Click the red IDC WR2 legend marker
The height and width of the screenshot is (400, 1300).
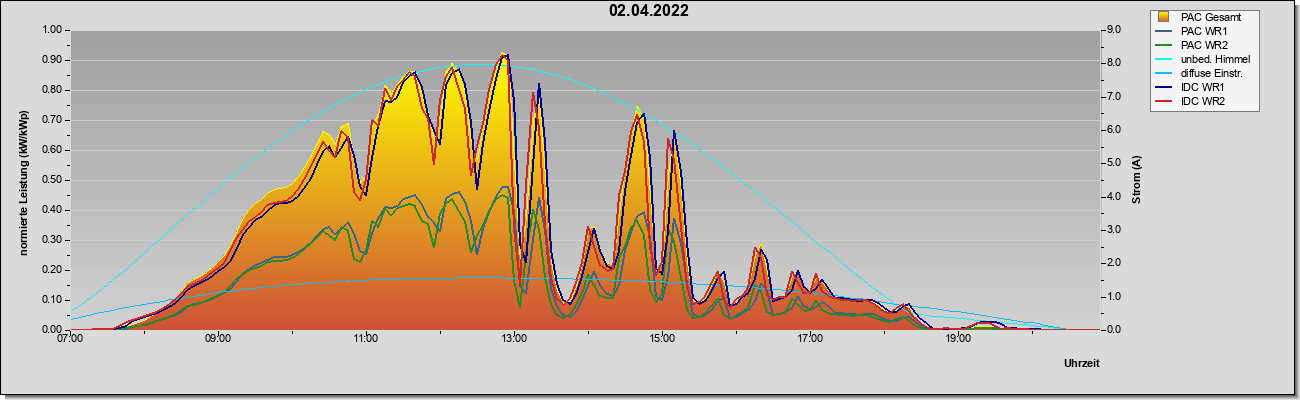click(x=1163, y=101)
